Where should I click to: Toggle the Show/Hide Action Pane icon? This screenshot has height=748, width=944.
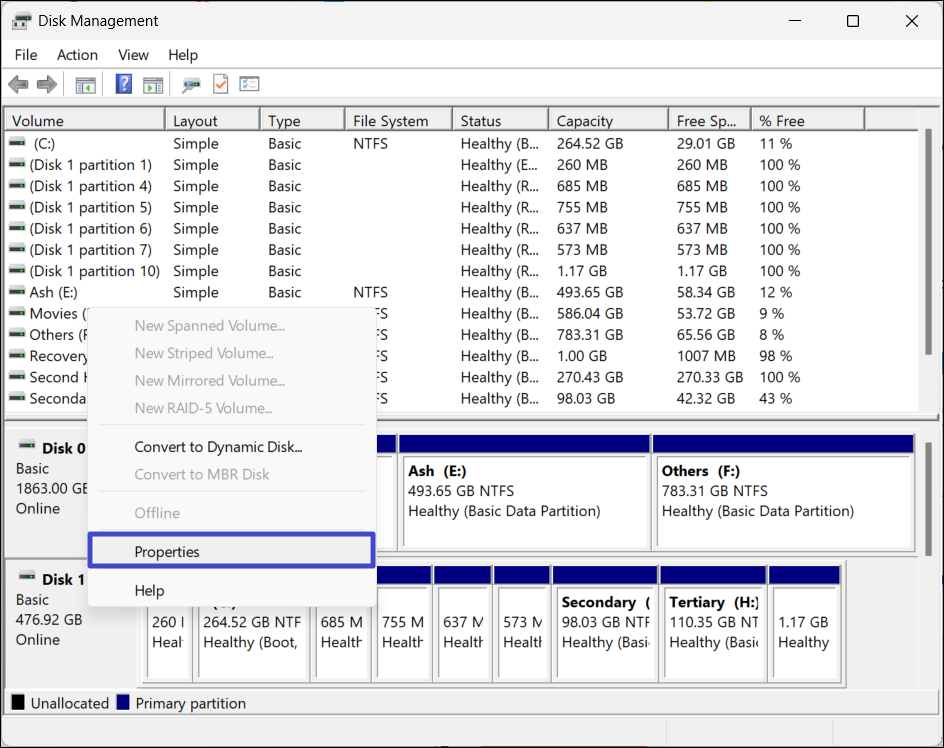coord(152,85)
